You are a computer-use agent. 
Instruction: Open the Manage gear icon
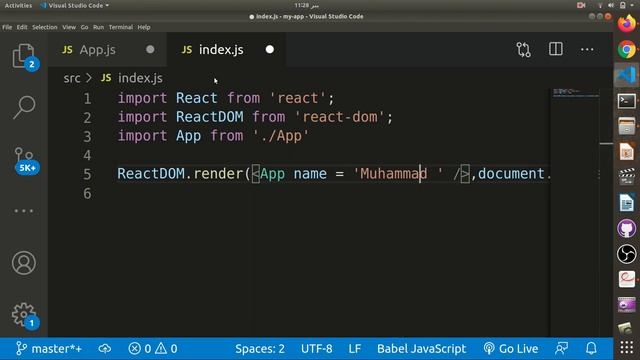coord(24,315)
